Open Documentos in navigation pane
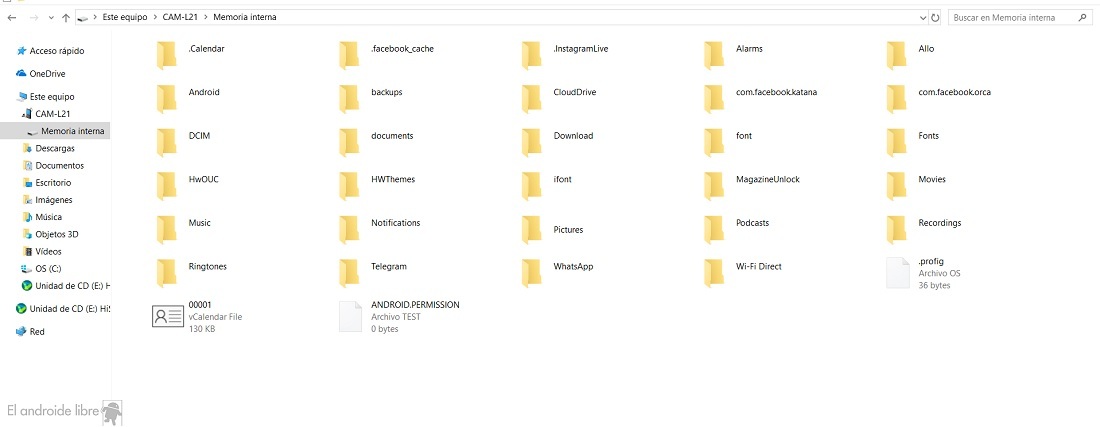The width and height of the screenshot is (1100, 427). (53, 165)
